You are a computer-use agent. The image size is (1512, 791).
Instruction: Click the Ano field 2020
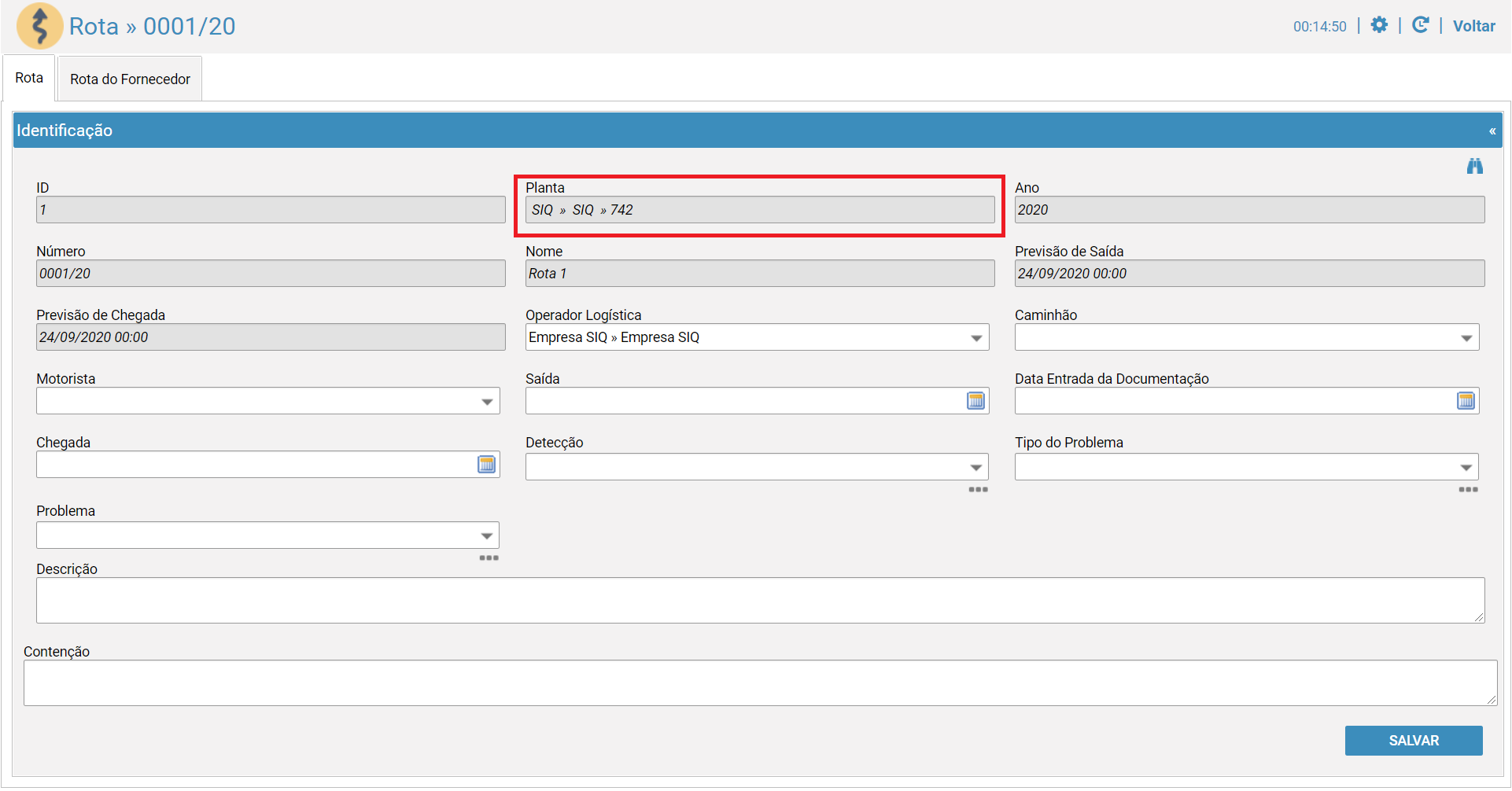(1250, 210)
